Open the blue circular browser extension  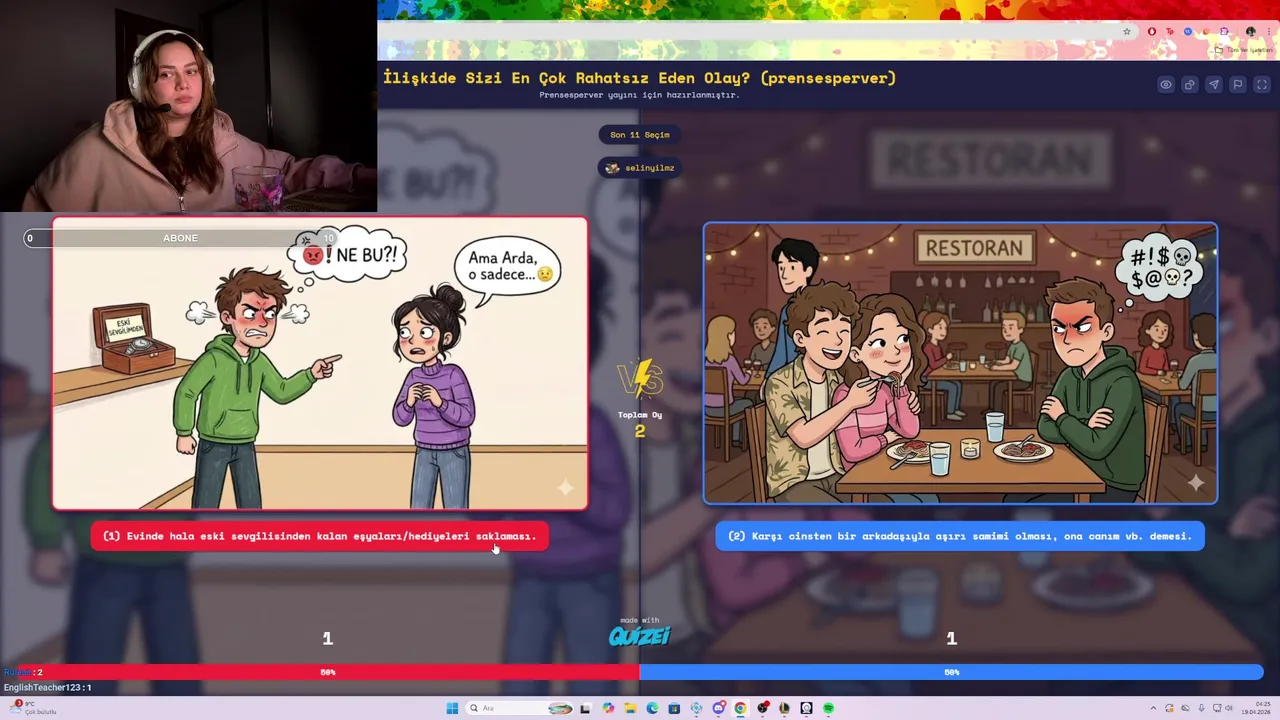(x=1188, y=32)
